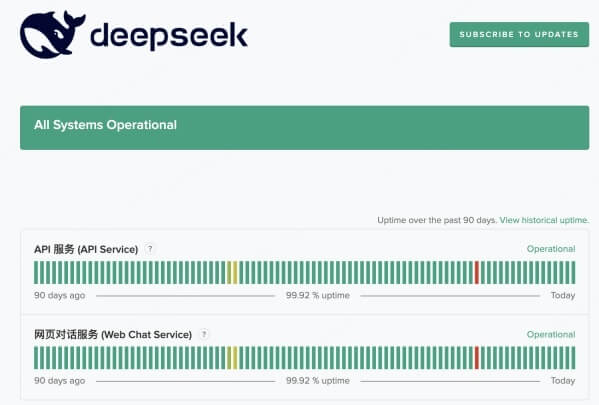Click the API Service title text
Screen dimensions: 599x405
coord(86,249)
